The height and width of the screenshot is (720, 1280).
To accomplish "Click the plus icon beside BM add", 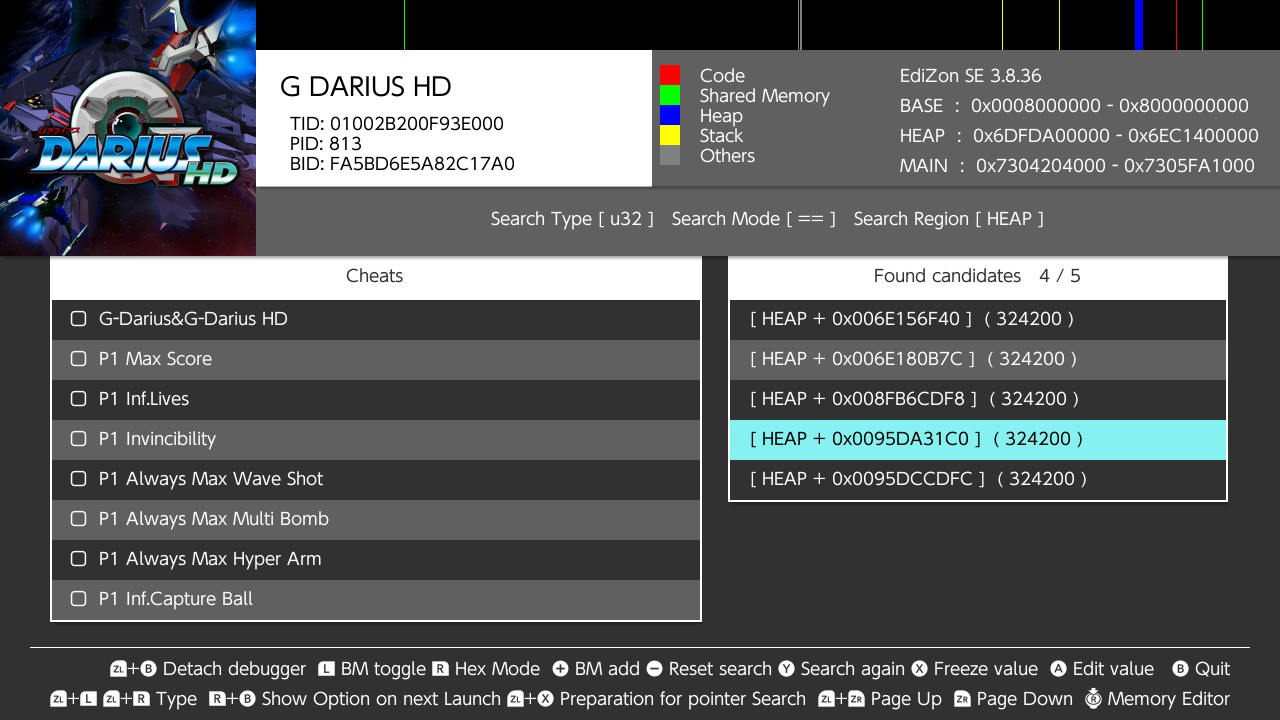I will tap(560, 669).
